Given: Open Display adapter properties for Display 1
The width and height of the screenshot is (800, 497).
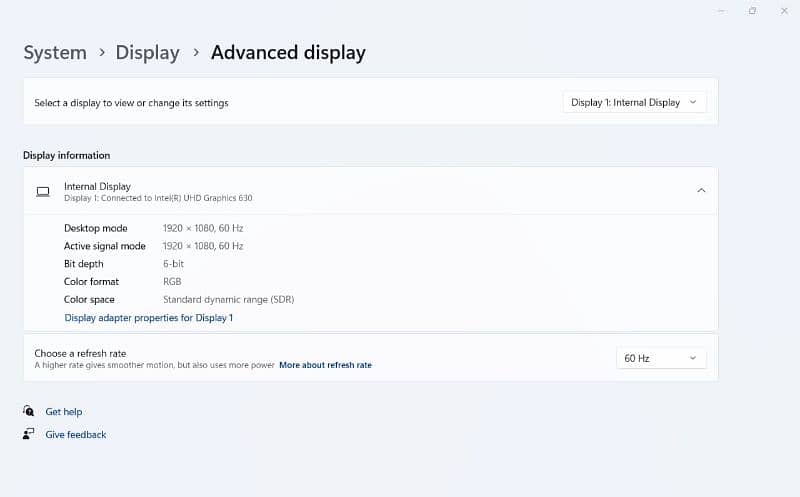Looking at the screenshot, I should pyautogui.click(x=149, y=318).
